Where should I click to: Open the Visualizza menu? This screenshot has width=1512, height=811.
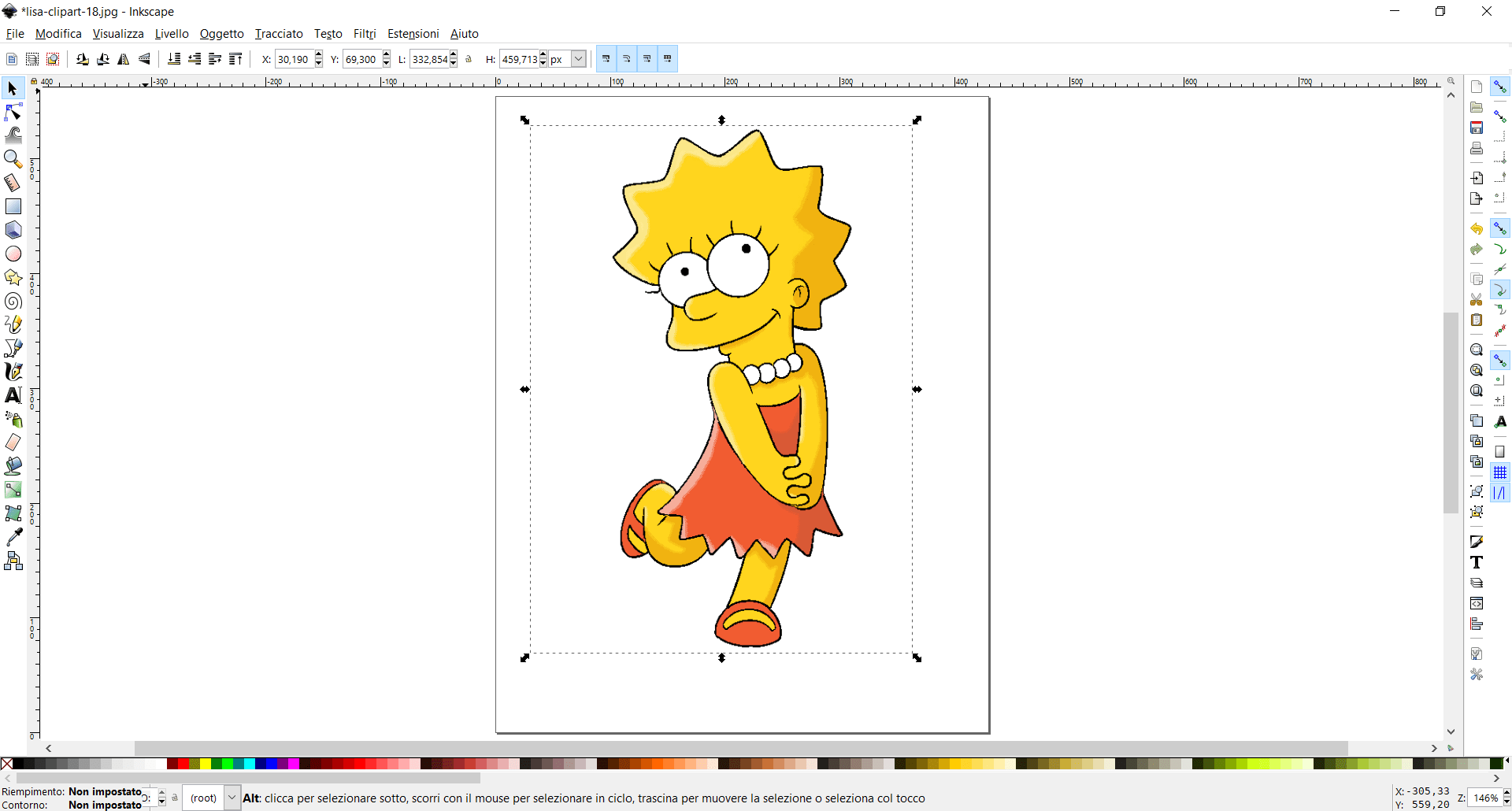coord(118,34)
